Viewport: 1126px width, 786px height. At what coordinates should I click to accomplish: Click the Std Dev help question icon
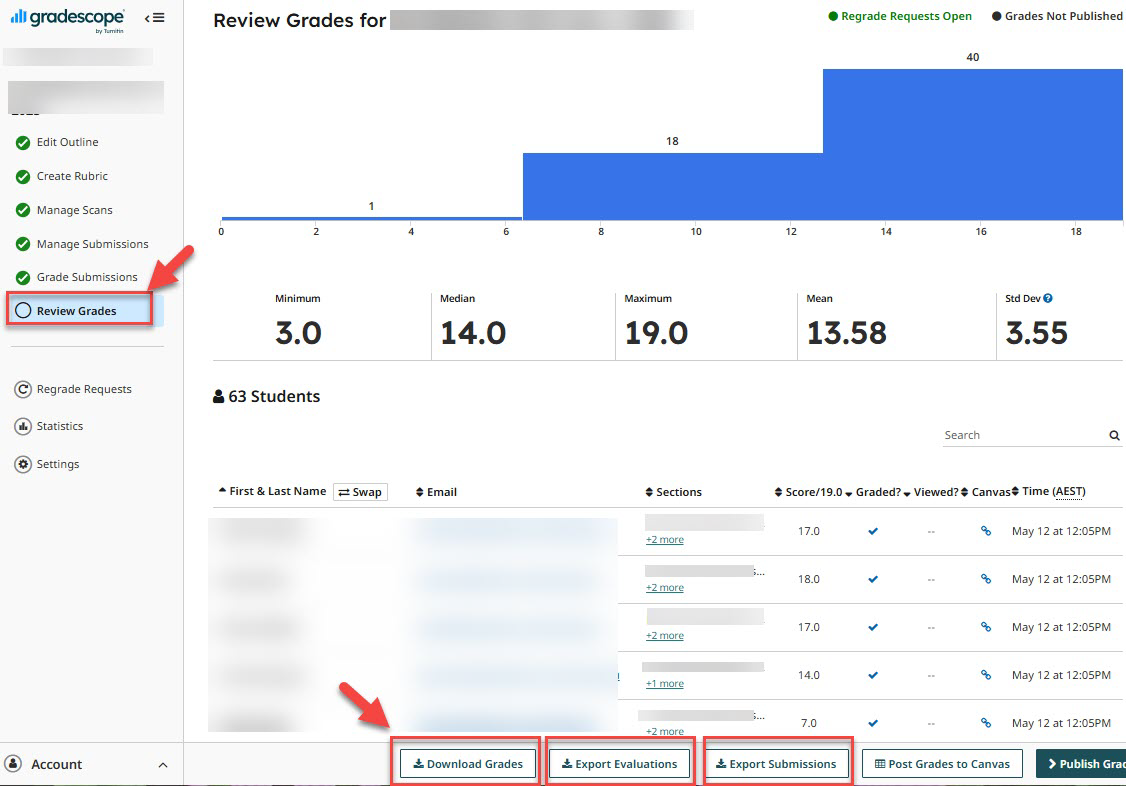pyautogui.click(x=1048, y=299)
